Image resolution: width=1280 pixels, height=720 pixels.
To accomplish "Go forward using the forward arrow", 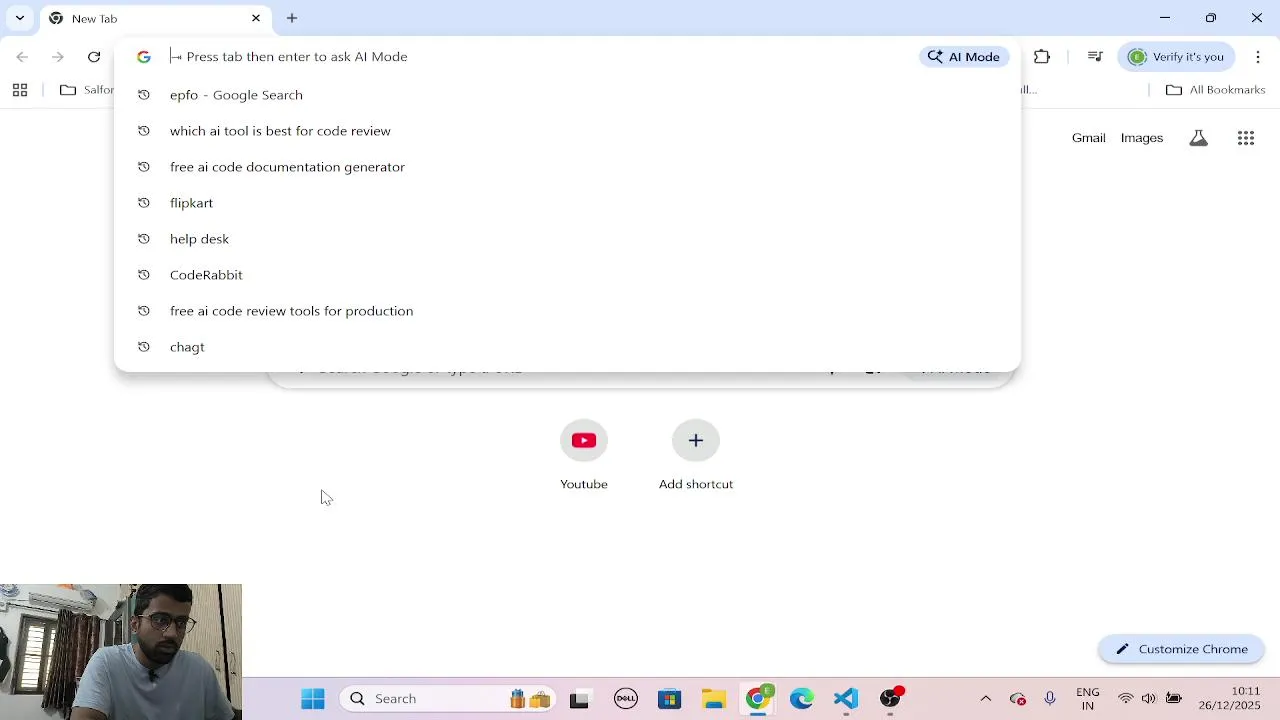I will pyautogui.click(x=58, y=57).
